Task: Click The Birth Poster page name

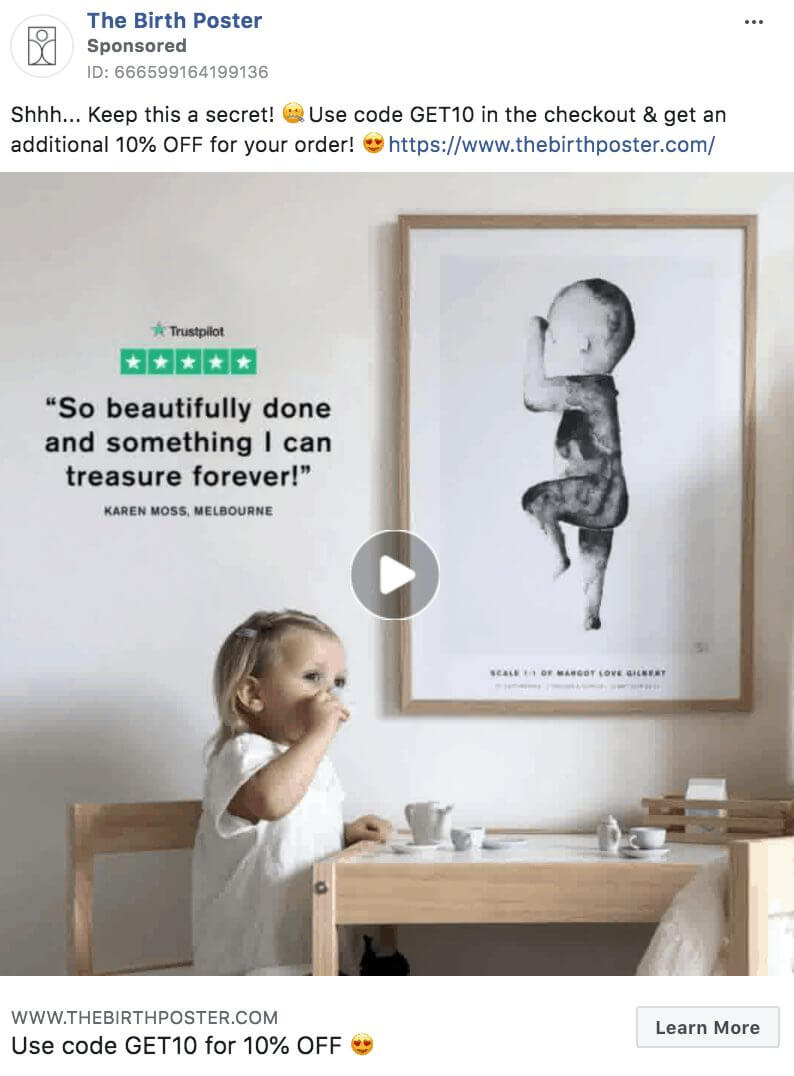Action: tap(174, 21)
